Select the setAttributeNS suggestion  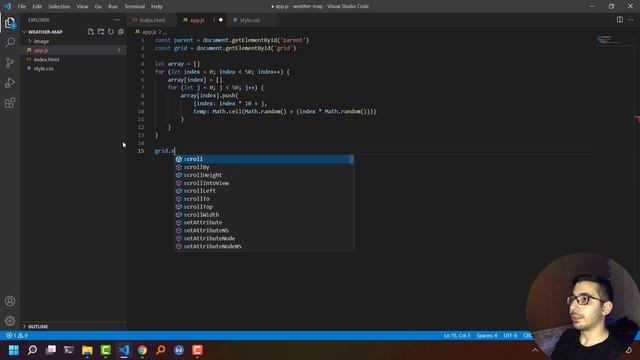coord(264,231)
